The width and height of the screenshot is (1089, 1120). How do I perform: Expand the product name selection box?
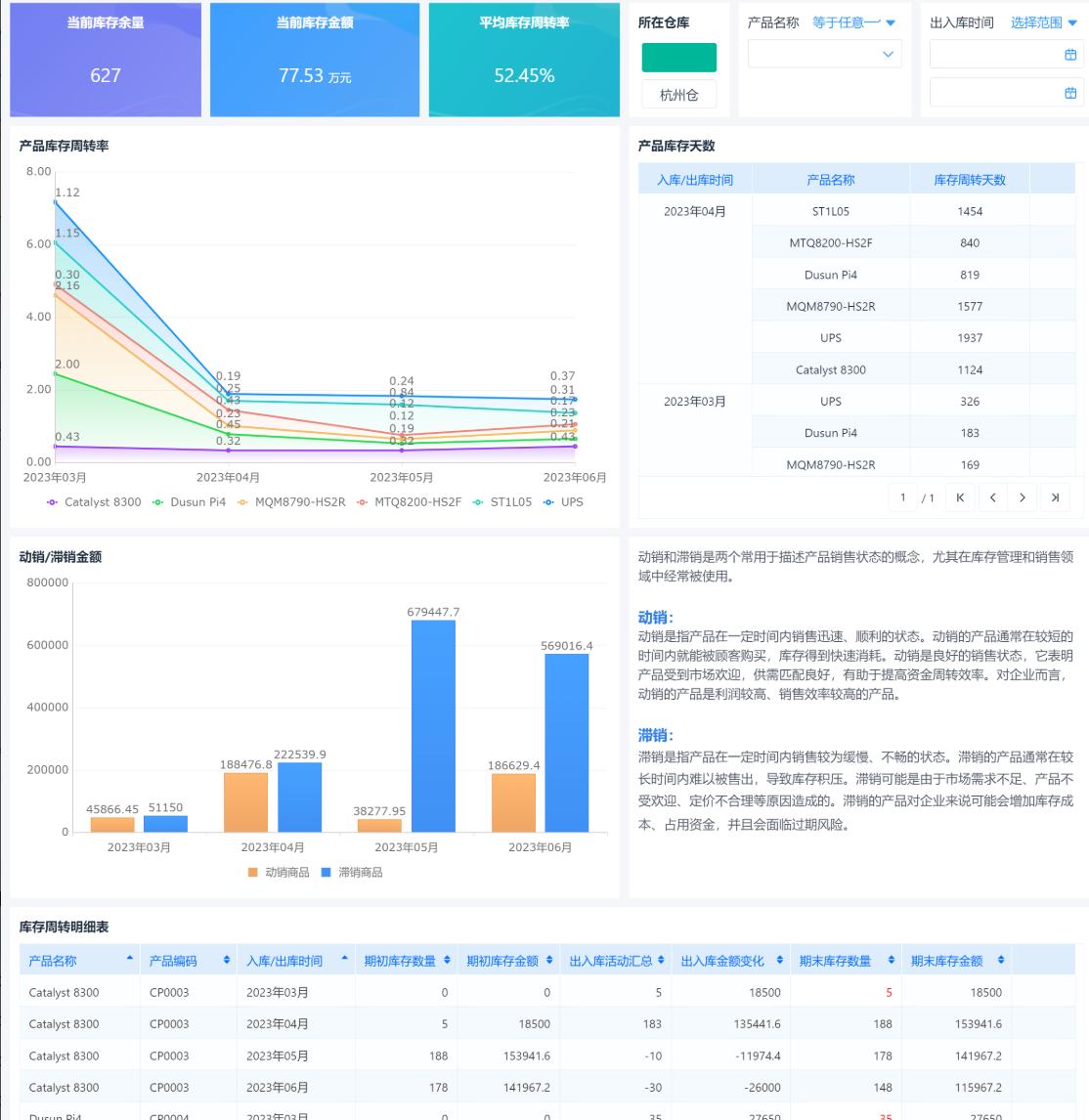point(824,54)
